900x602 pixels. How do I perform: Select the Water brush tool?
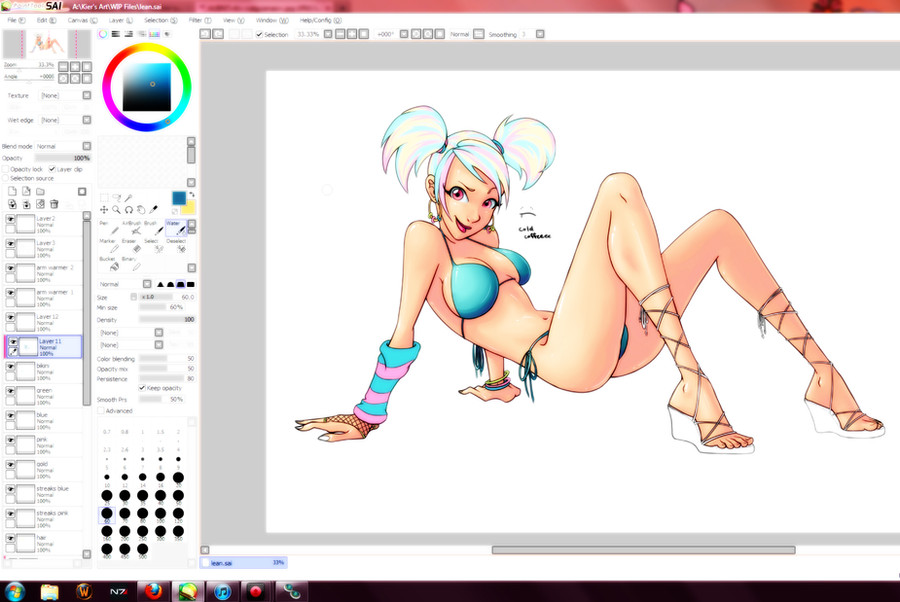tap(176, 228)
